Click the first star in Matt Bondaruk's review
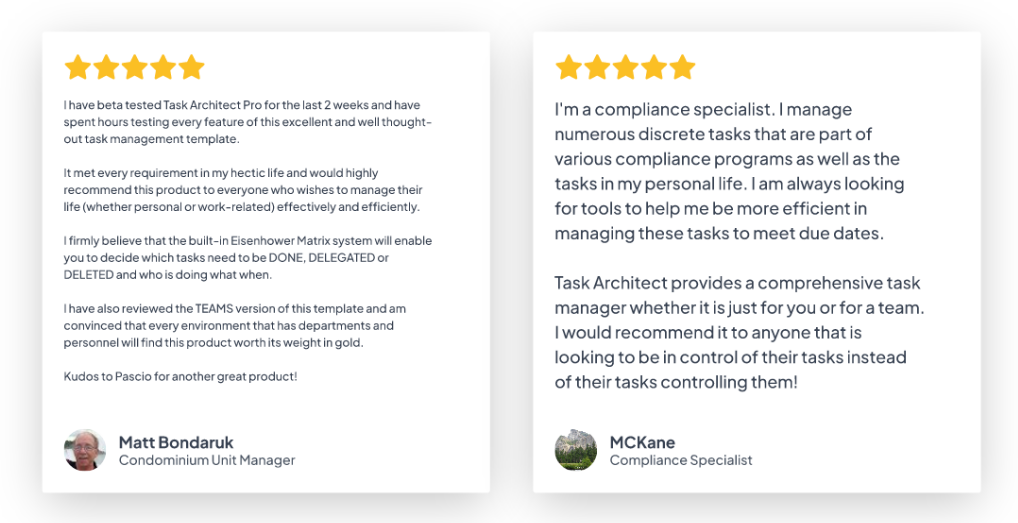1018x523 pixels. pos(77,67)
